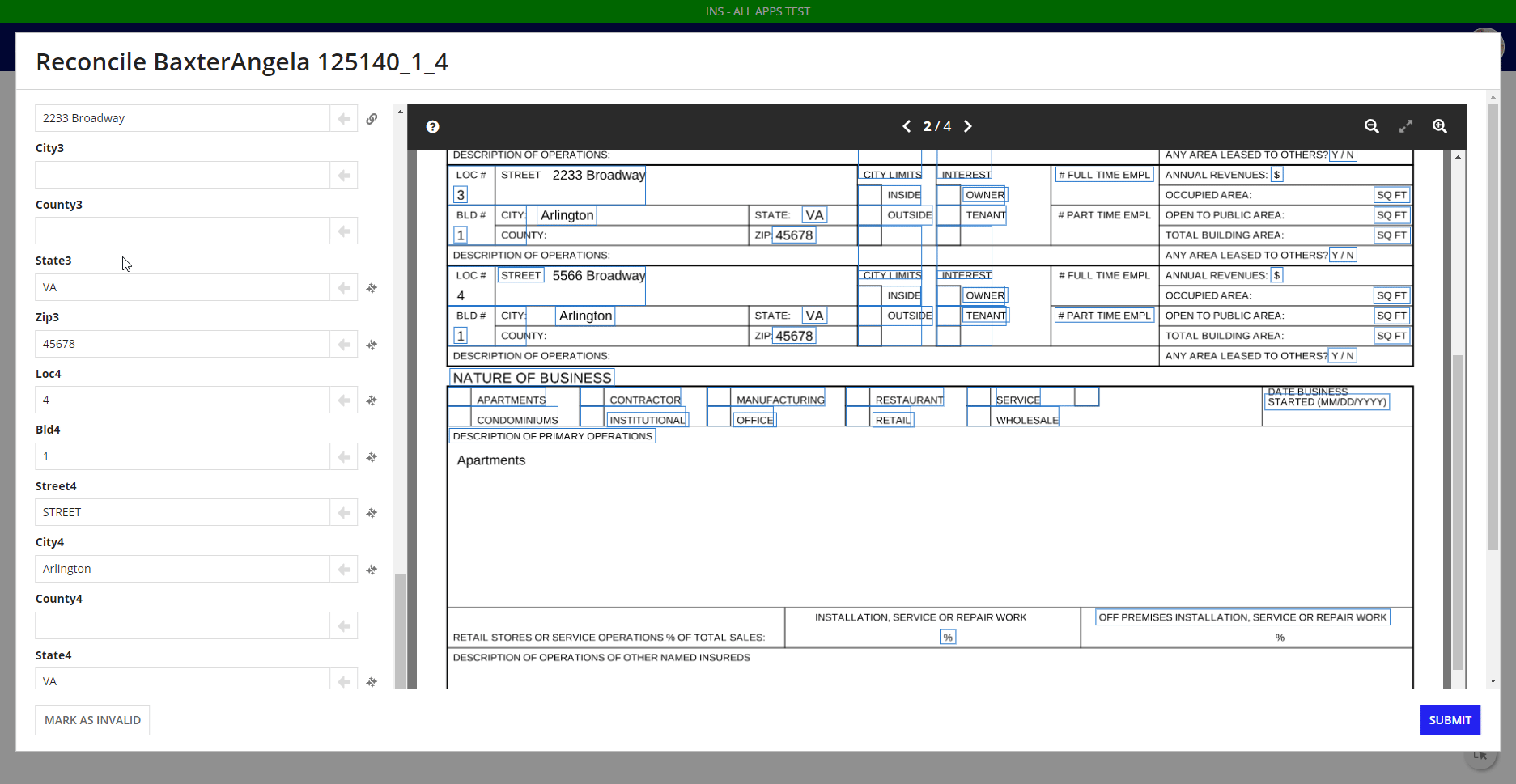Click scroll-up arrow of document viewer scrollbar

tap(1458, 157)
